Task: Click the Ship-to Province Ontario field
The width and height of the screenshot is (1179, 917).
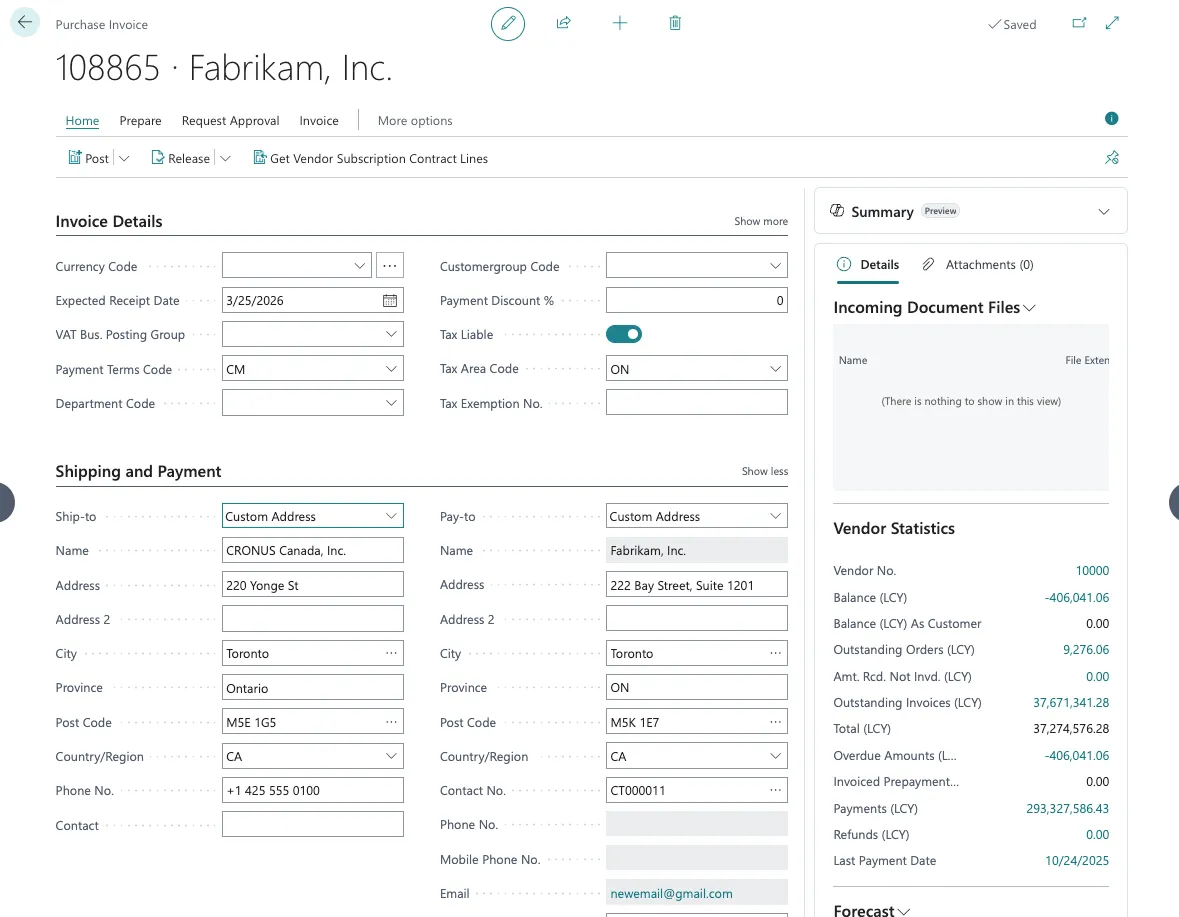Action: coord(313,688)
